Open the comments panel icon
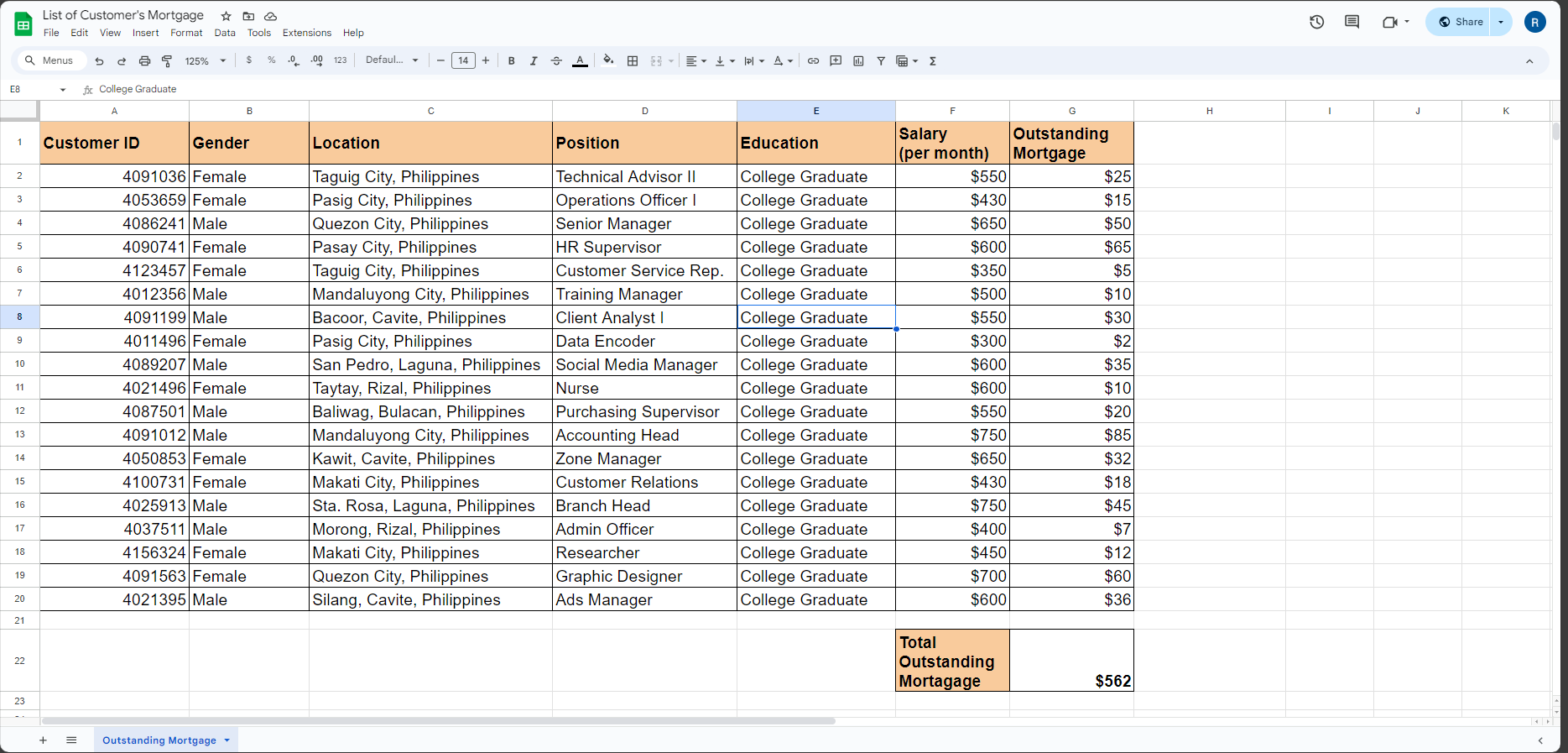The image size is (1568, 753). click(x=1352, y=22)
